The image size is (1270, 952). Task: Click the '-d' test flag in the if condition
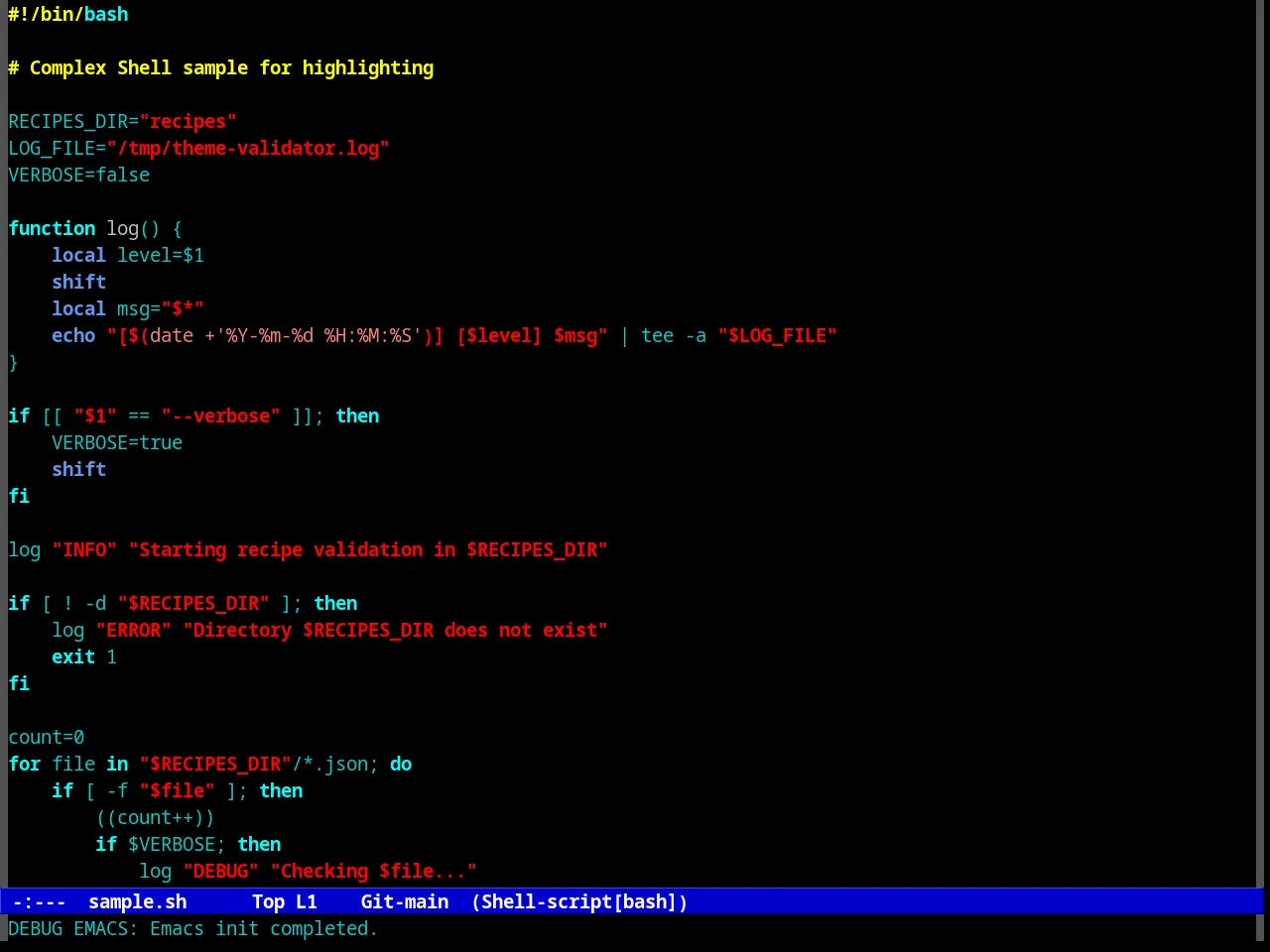point(95,603)
